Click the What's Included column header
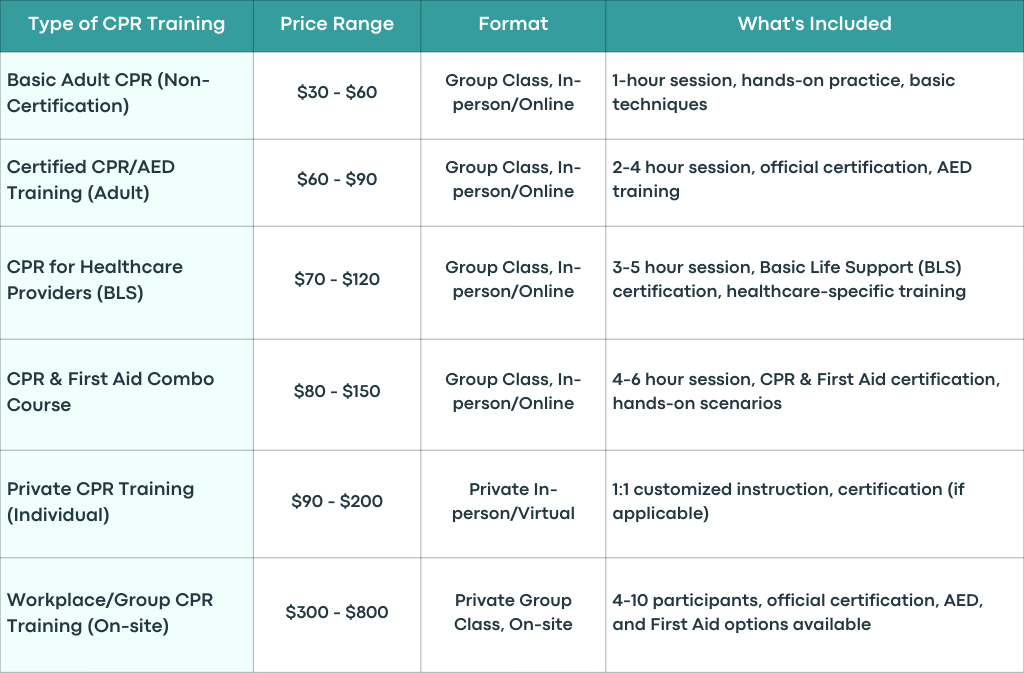 coord(814,24)
